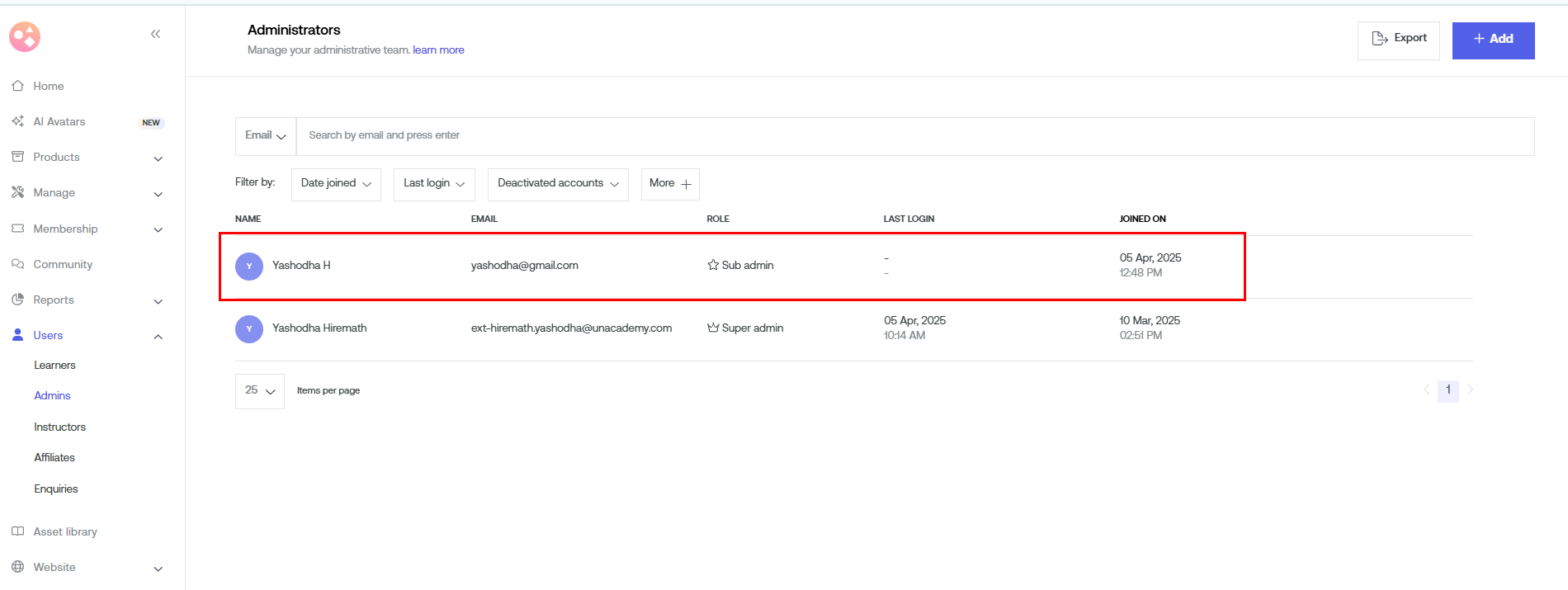Expand the Products menu

pyautogui.click(x=158, y=158)
